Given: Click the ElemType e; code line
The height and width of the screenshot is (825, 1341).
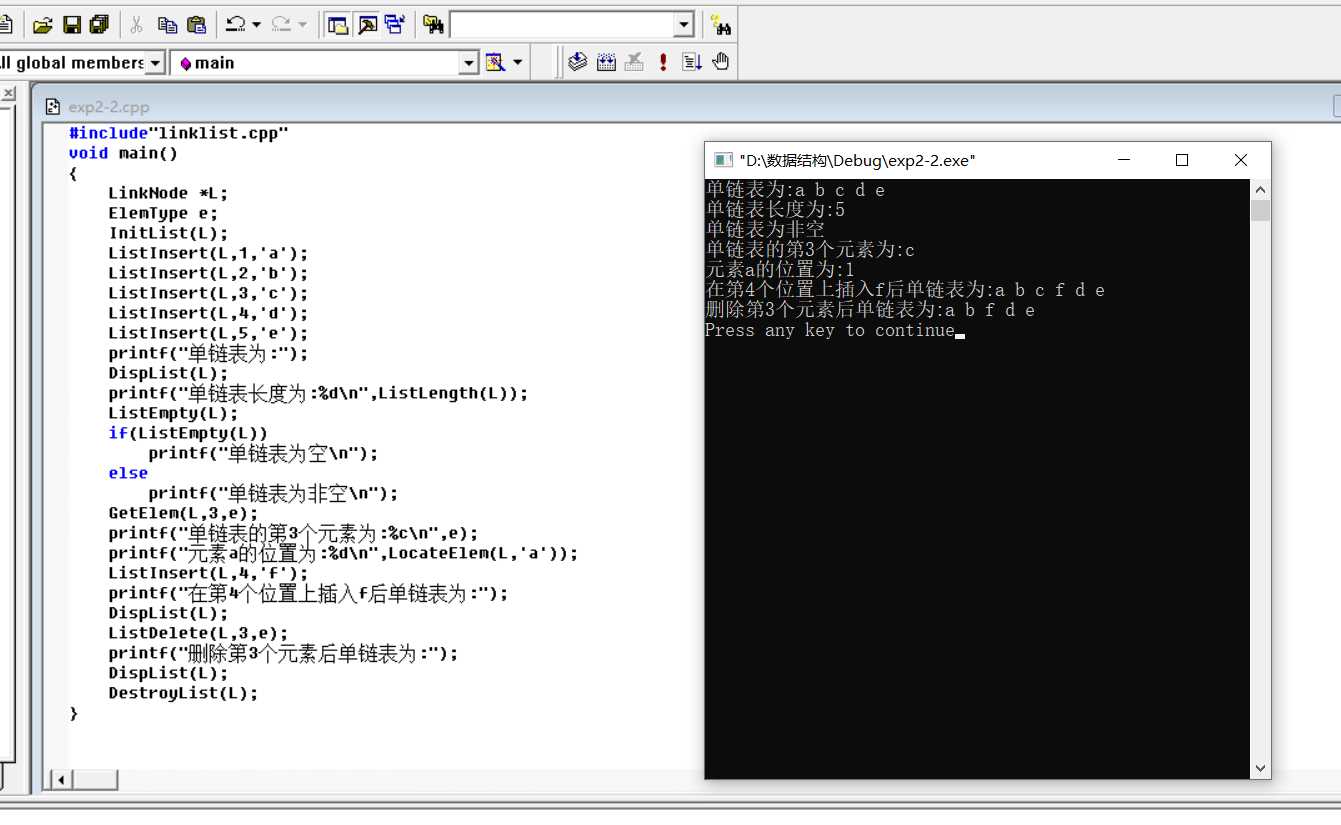Looking at the screenshot, I should click(x=163, y=213).
